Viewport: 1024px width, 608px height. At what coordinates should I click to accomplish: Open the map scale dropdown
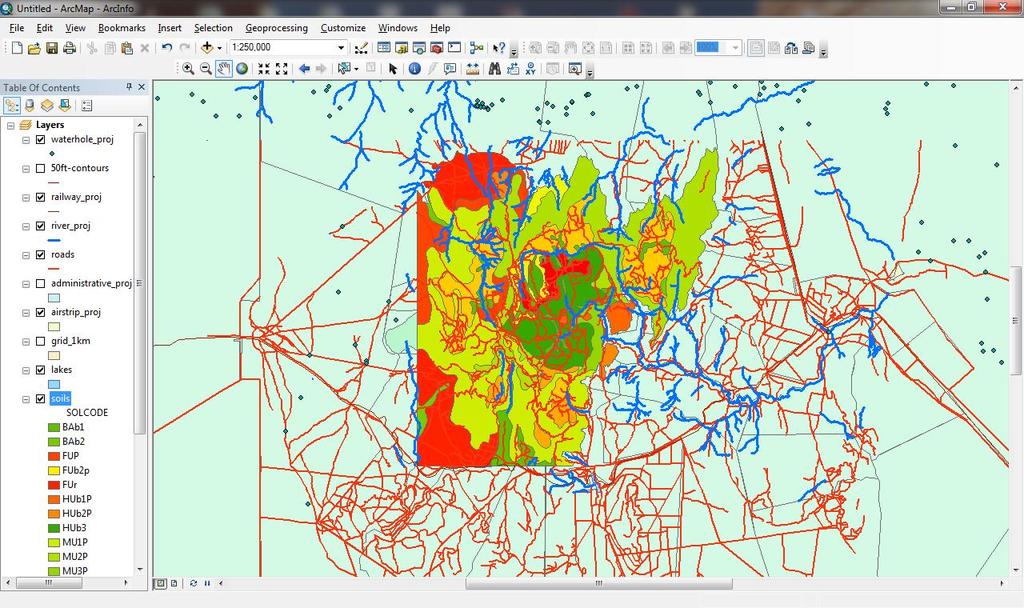tap(341, 48)
